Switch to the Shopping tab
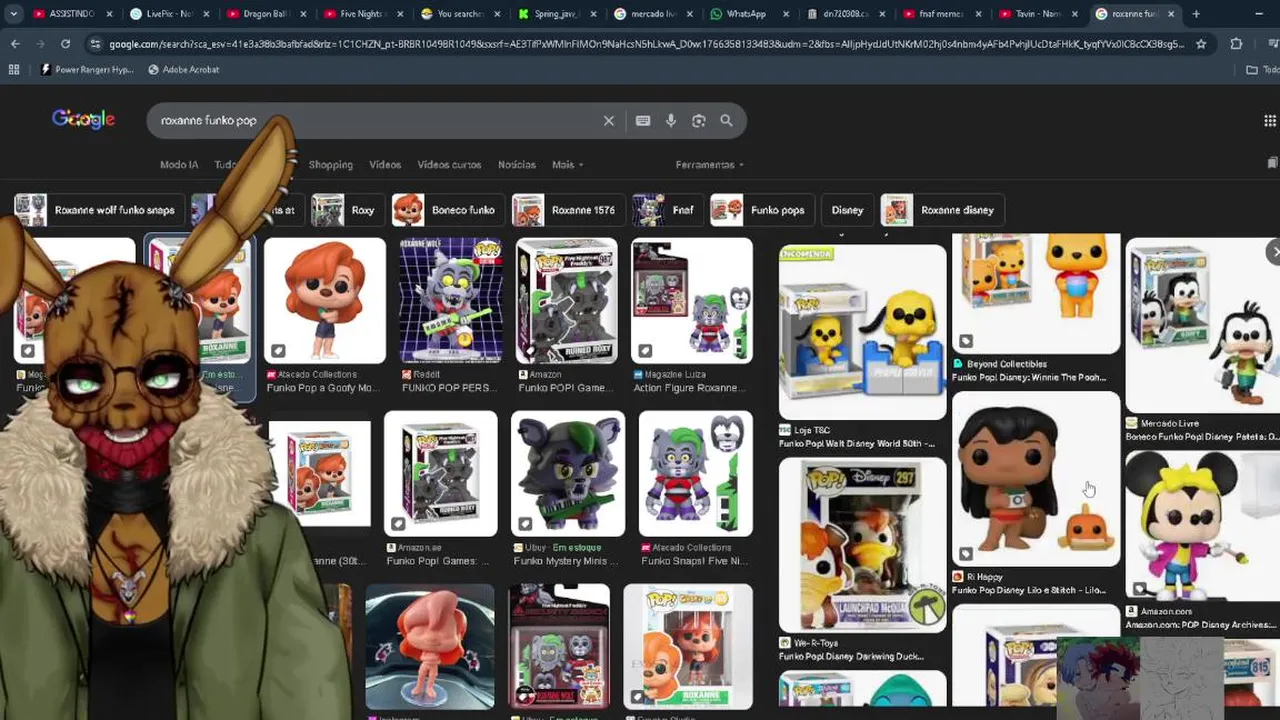 pos(330,165)
